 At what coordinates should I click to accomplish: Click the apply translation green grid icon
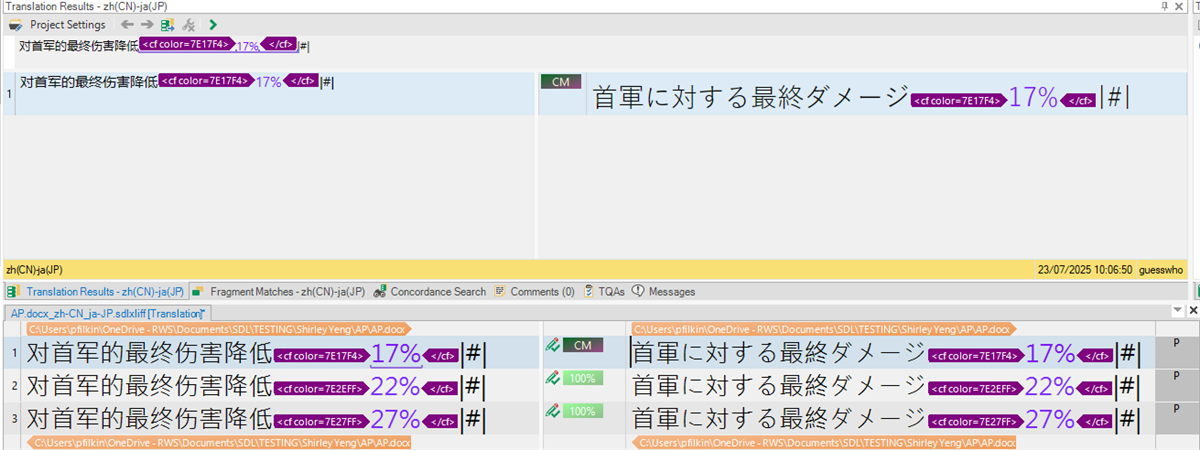tap(167, 25)
